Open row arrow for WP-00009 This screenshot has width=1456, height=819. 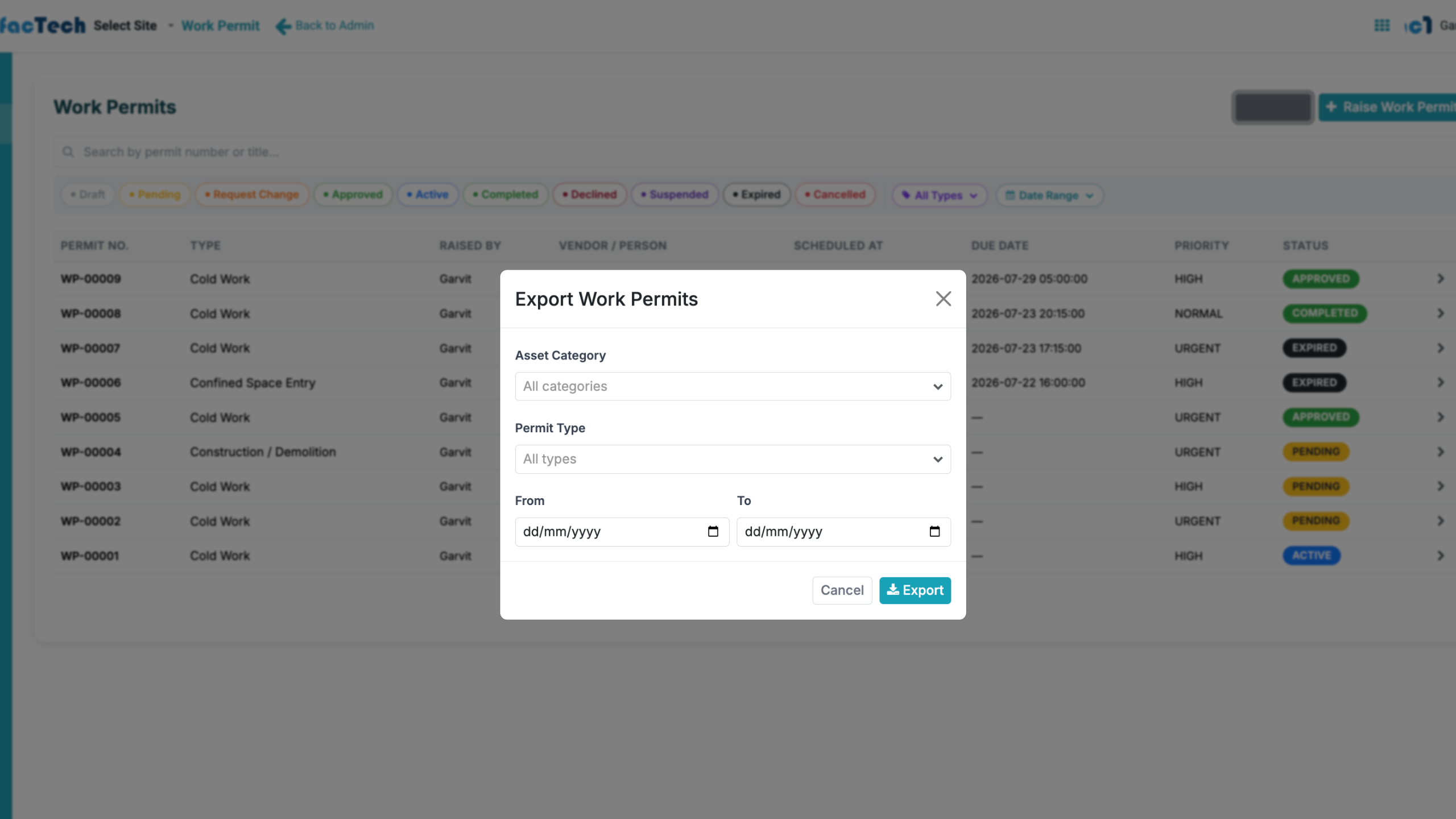[x=1441, y=279]
